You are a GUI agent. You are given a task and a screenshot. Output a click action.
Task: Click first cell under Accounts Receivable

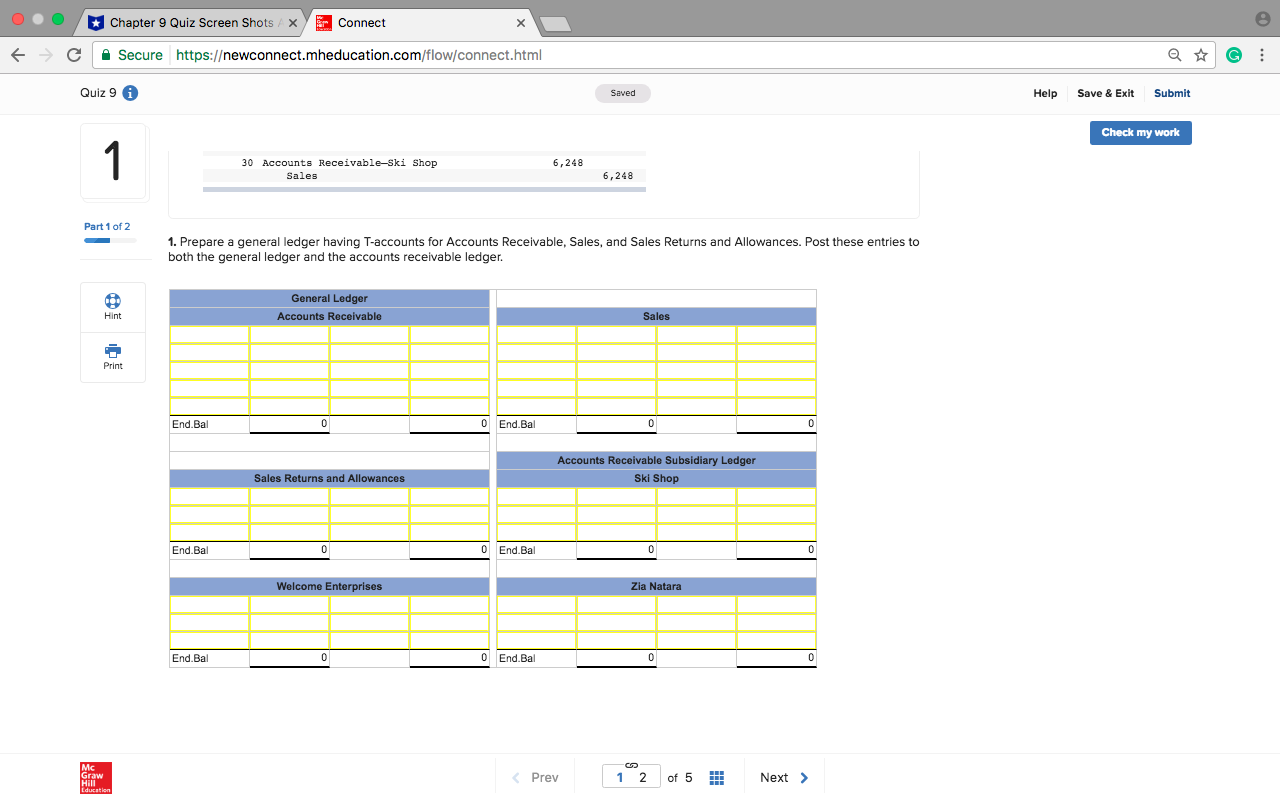(209, 335)
